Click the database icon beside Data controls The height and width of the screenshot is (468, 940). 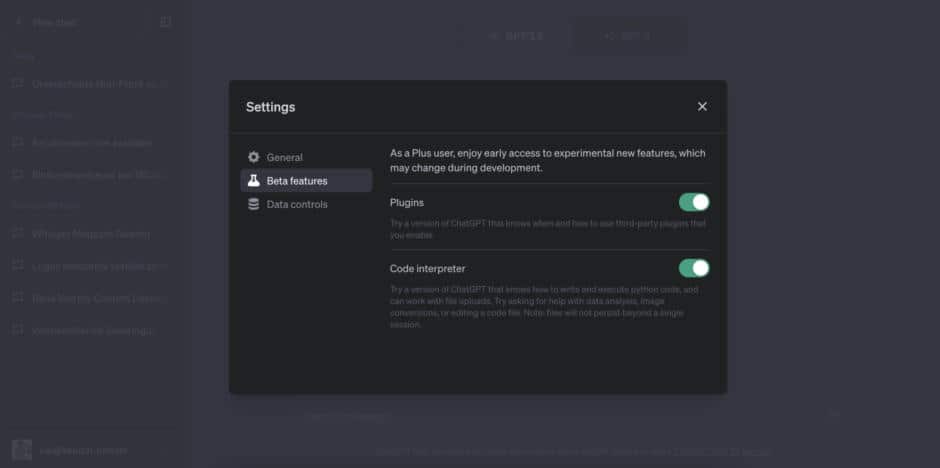(x=254, y=204)
